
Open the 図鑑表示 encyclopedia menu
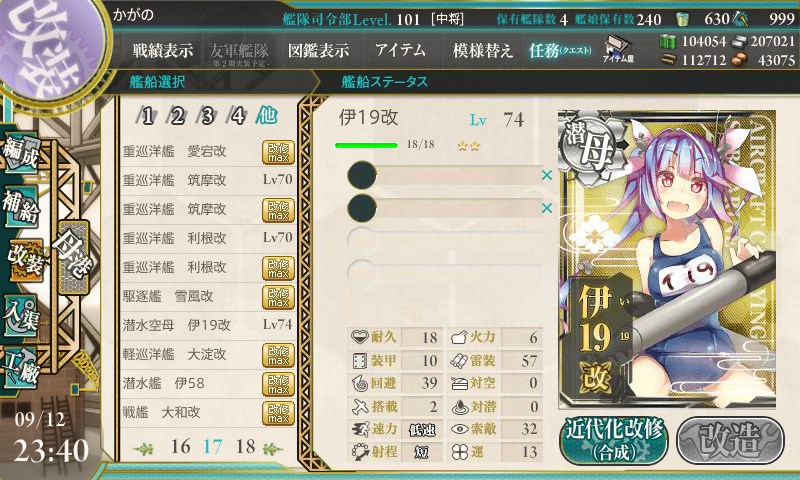[318, 50]
